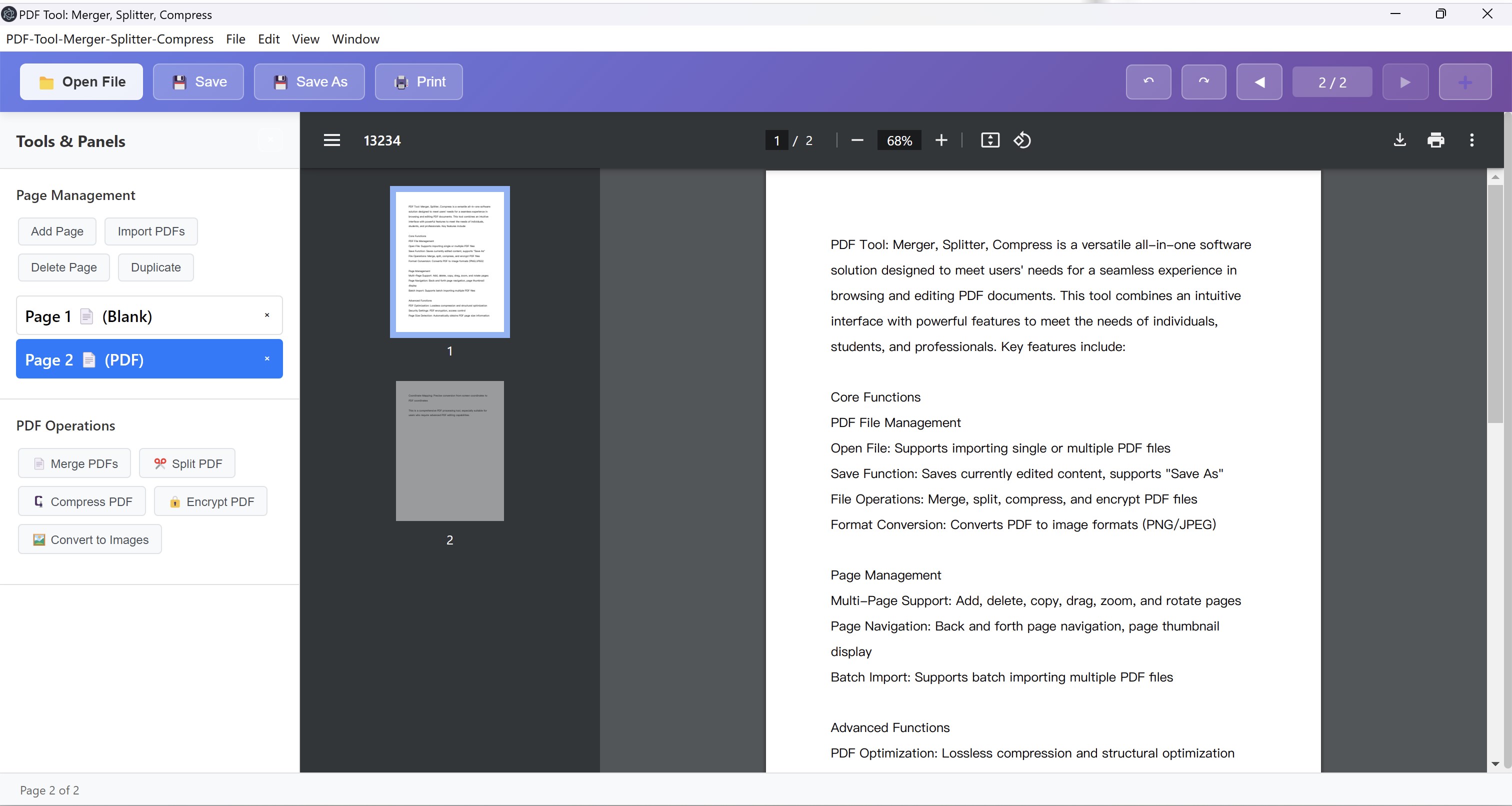Image resolution: width=1512 pixels, height=806 pixels.
Task: Remove Page 1 (Blank) with its x
Action: coord(267,315)
